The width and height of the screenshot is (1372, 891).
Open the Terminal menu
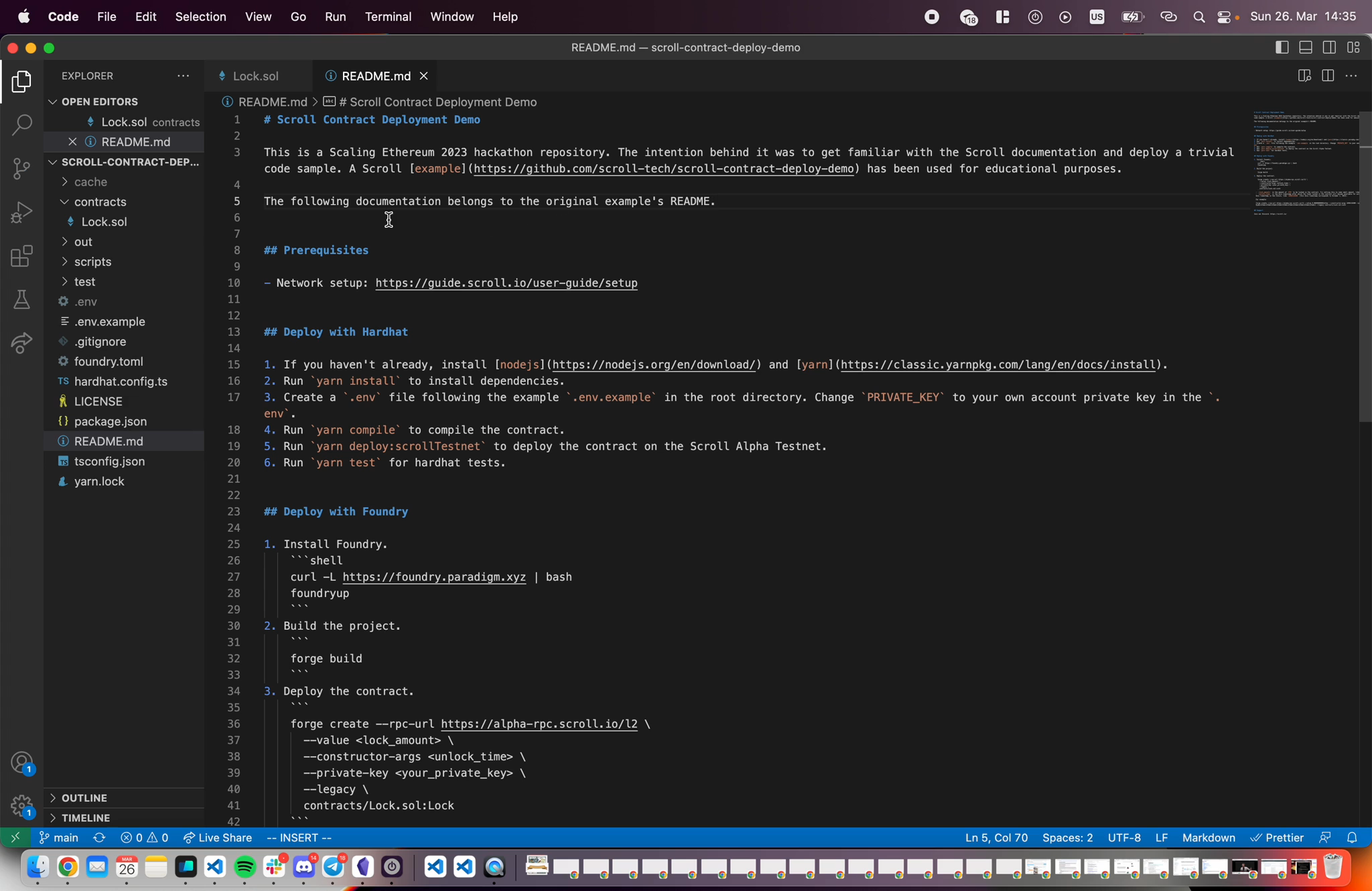pyautogui.click(x=388, y=17)
